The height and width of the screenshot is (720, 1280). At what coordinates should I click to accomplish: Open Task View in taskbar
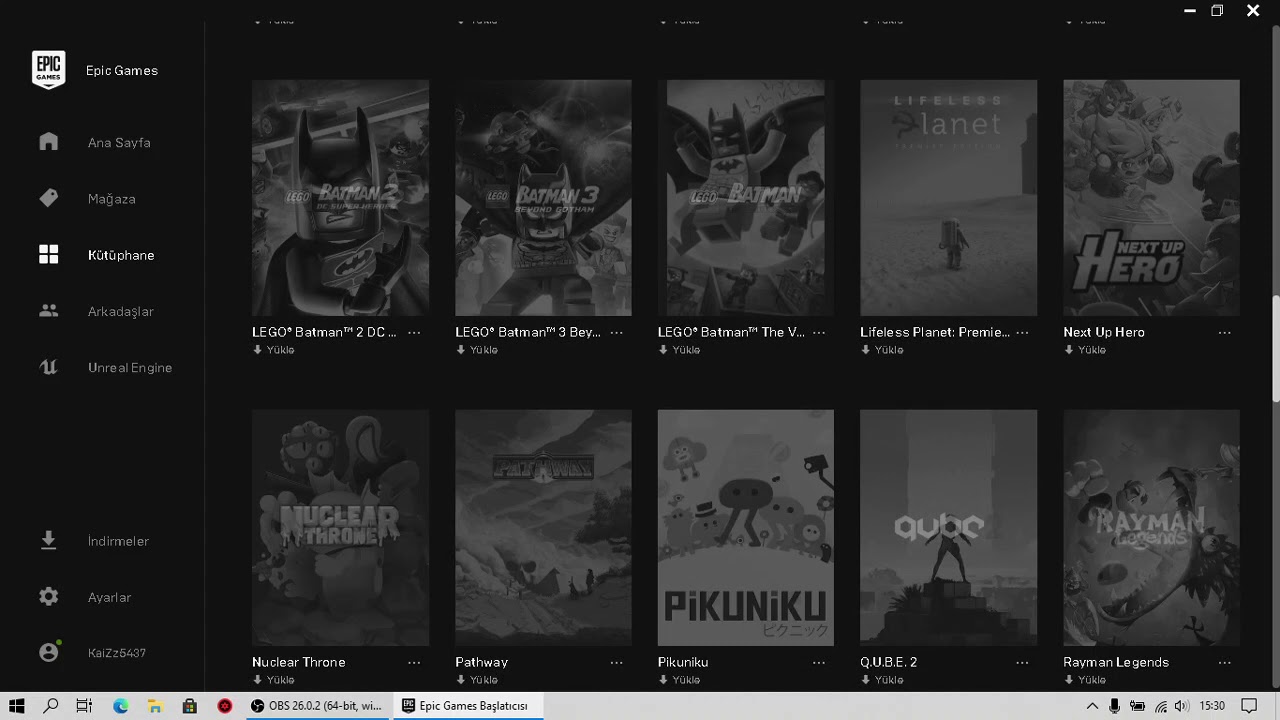85,706
